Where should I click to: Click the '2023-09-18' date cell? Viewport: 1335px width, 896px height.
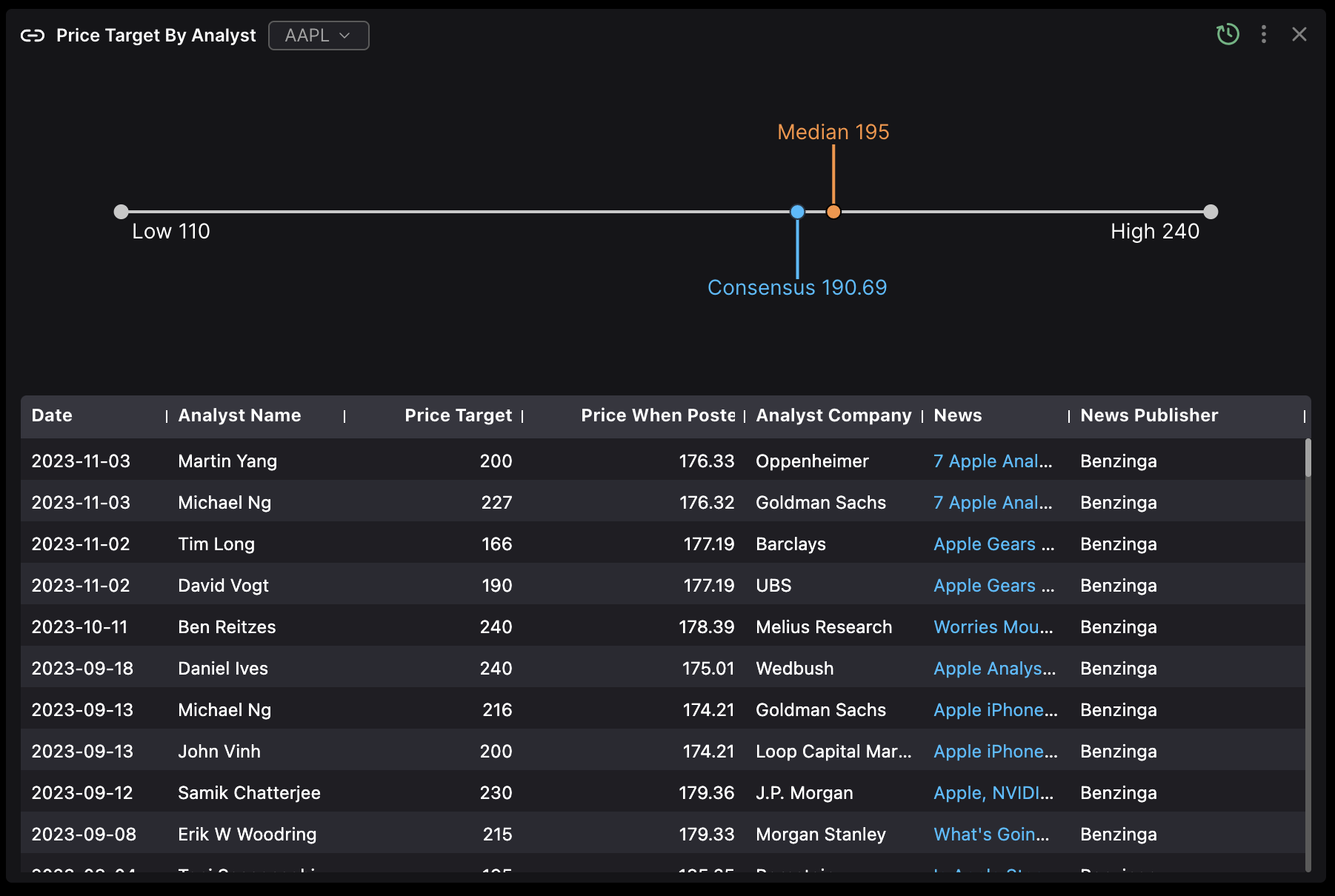coord(82,669)
